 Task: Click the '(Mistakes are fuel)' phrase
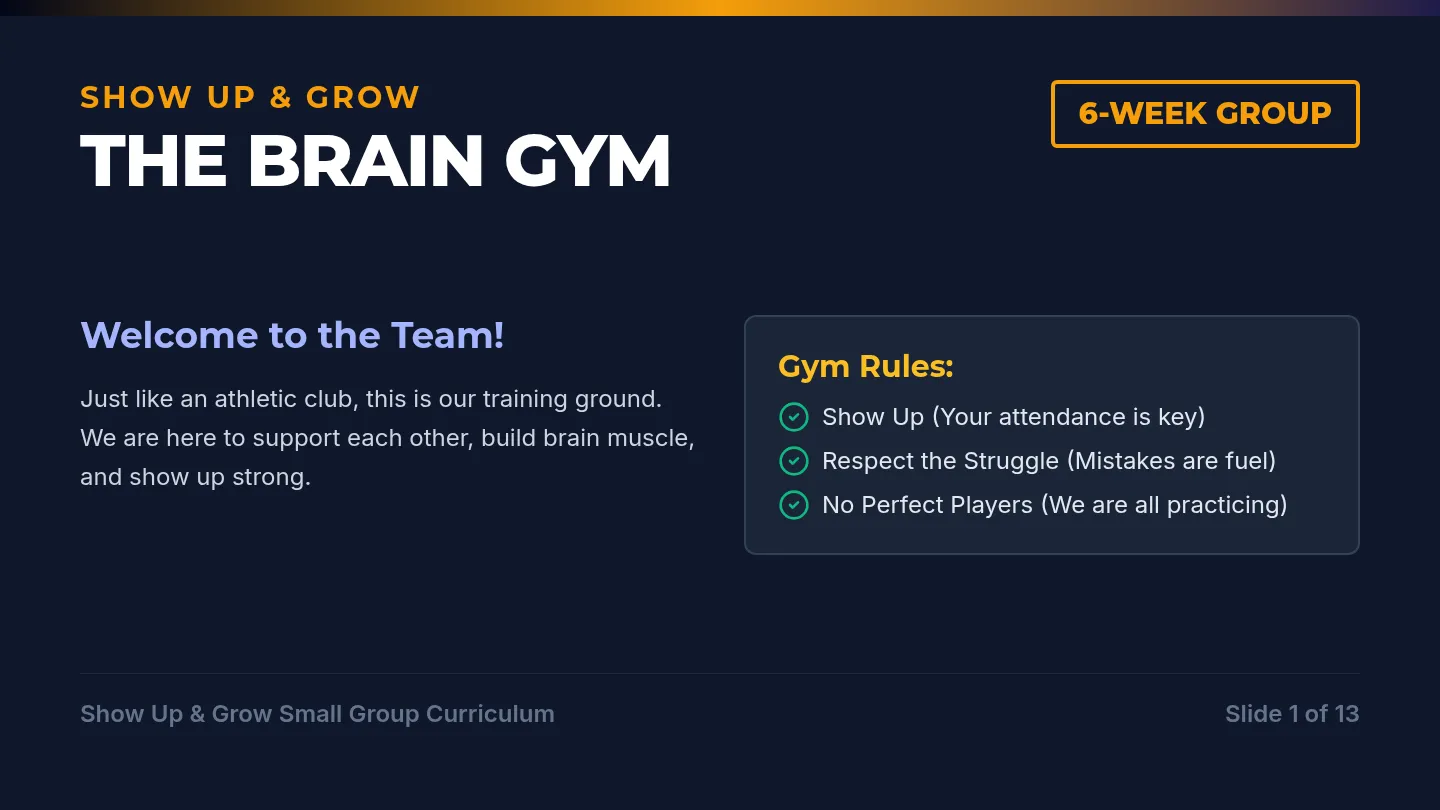click(x=1171, y=461)
